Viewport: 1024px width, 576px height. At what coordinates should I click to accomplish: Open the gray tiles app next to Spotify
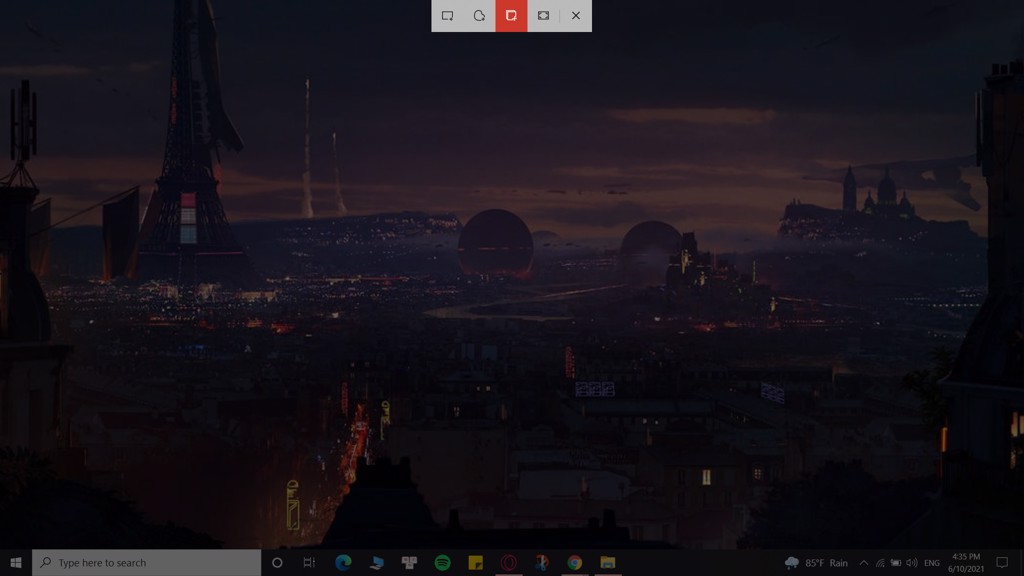point(409,562)
